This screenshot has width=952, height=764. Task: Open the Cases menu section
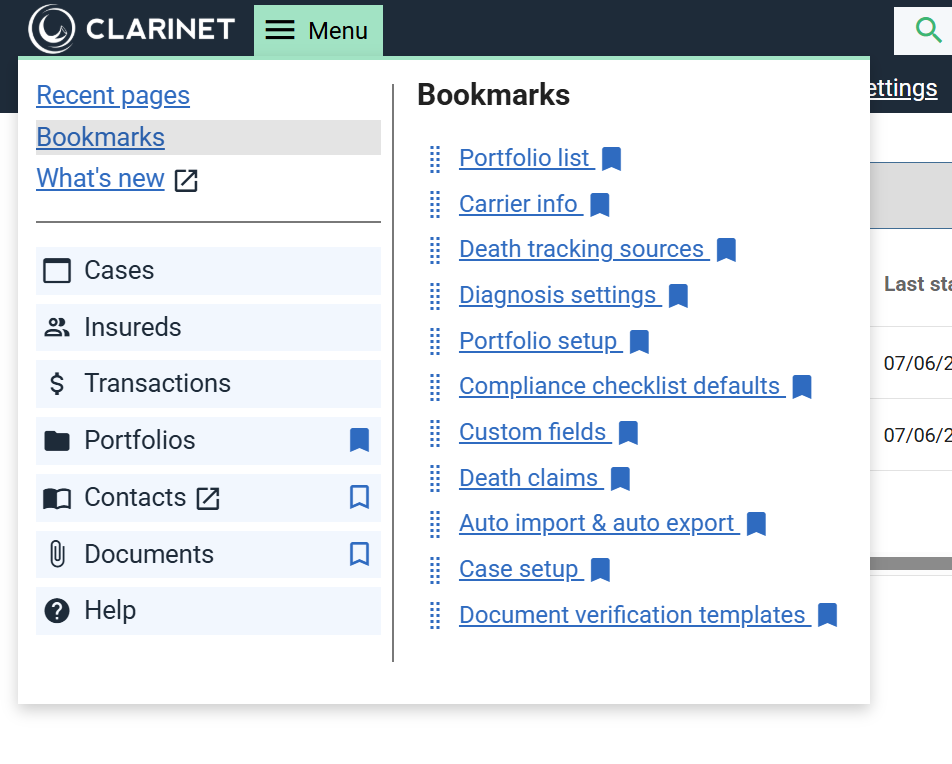tap(119, 270)
